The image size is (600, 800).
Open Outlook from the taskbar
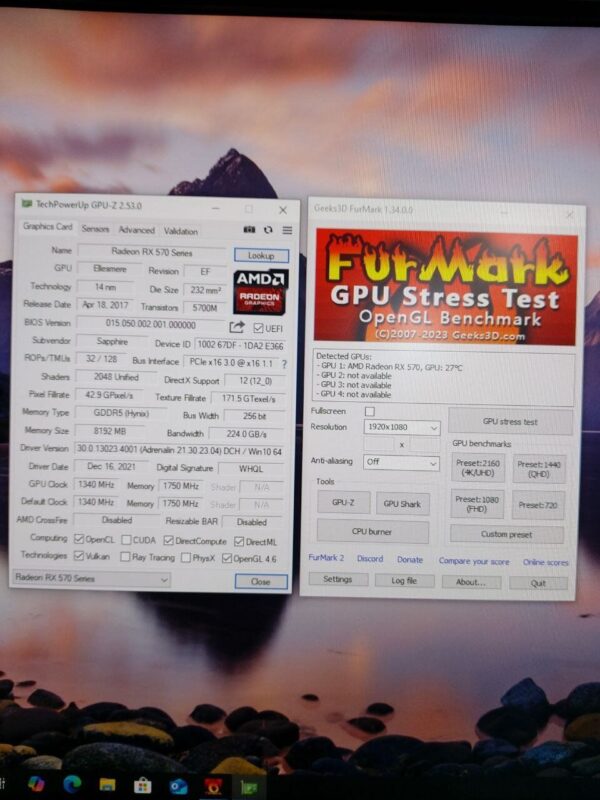click(x=178, y=786)
